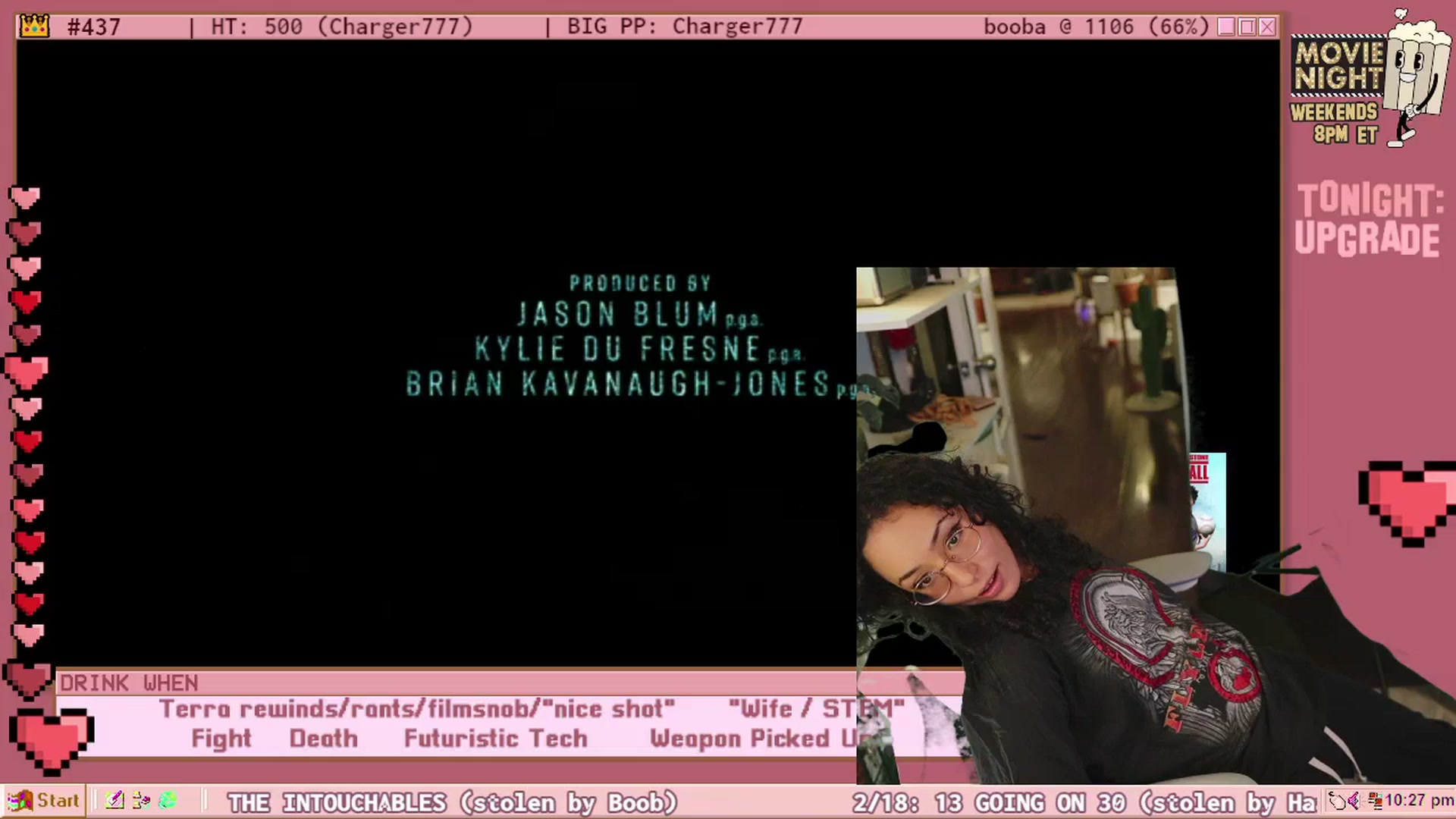This screenshot has width=1456, height=819.
Task: Click the 10:27 pm taskbar clock
Action: click(1419, 801)
